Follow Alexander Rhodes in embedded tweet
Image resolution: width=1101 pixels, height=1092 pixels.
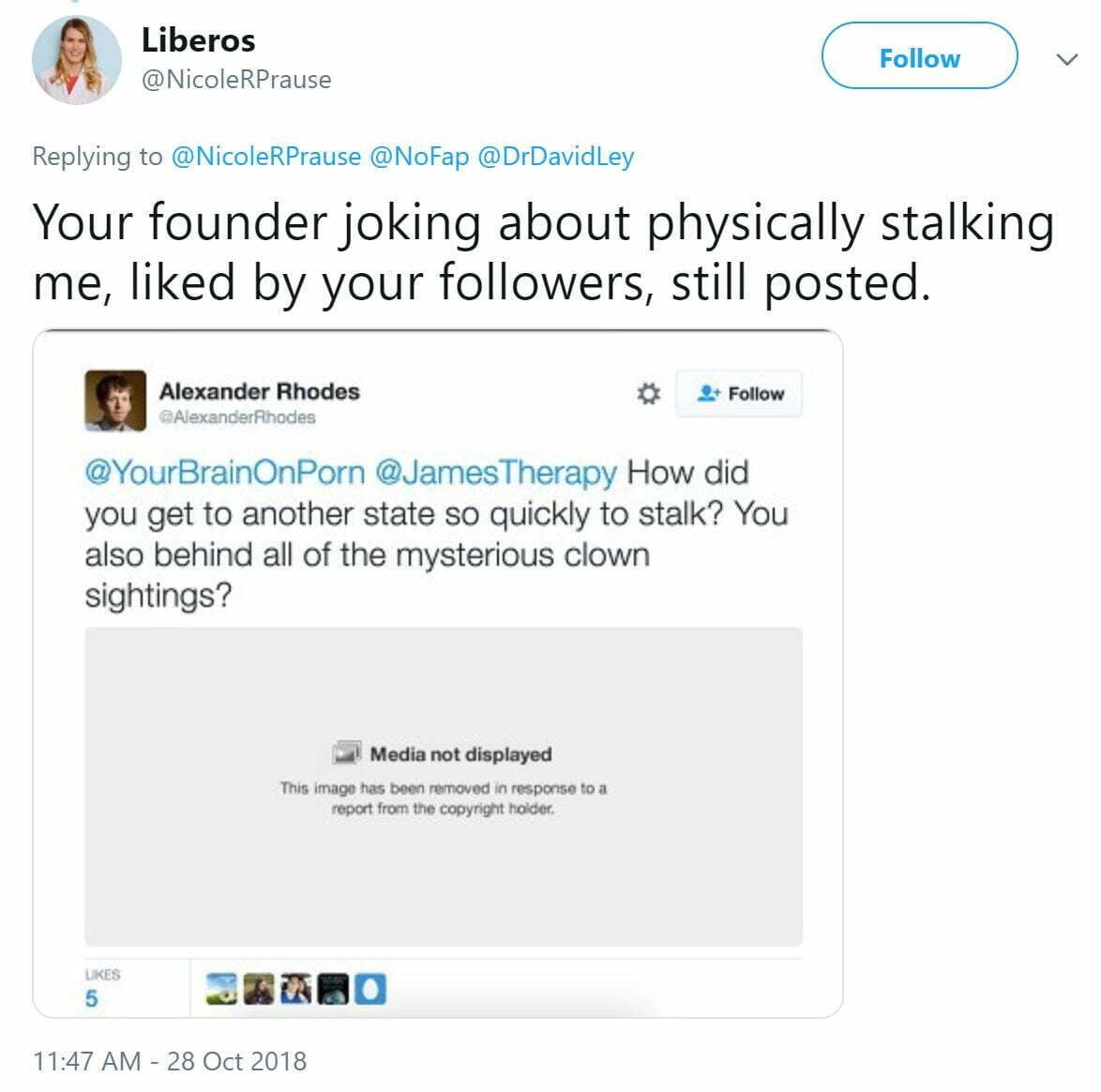(x=739, y=394)
